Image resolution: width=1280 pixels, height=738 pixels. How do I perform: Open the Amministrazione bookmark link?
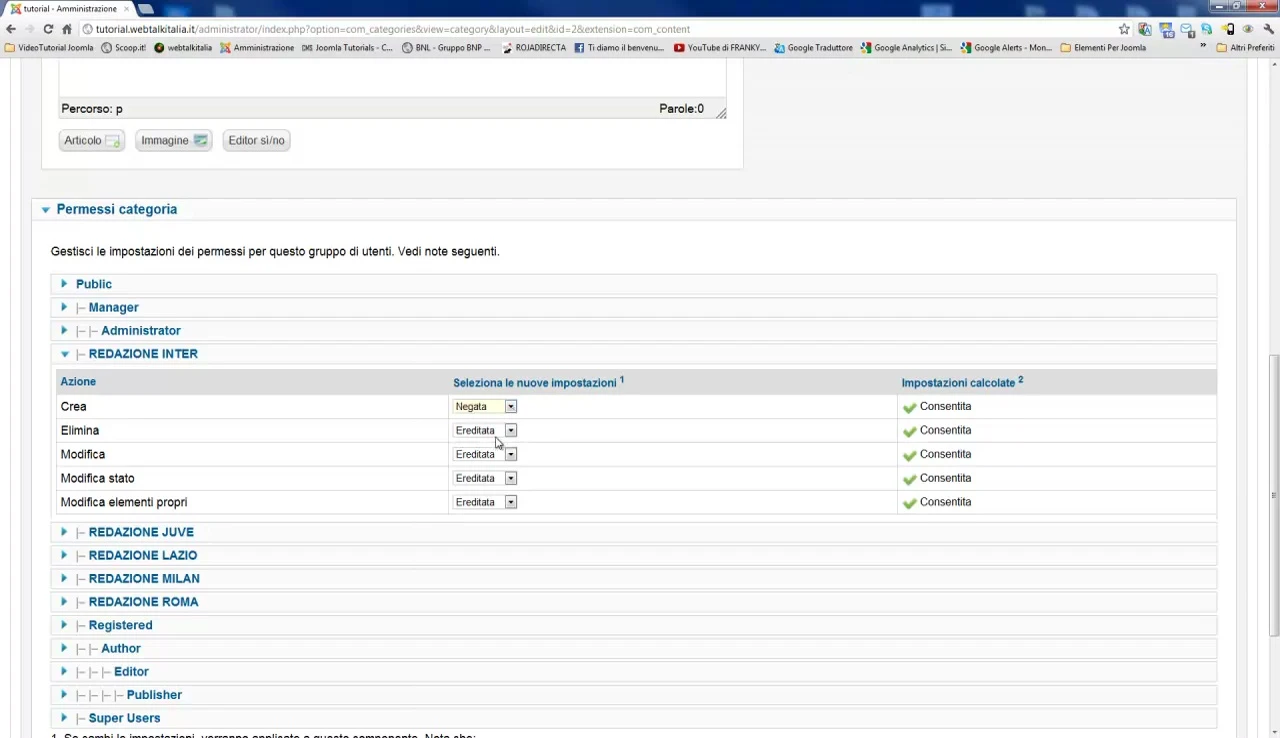pyautogui.click(x=263, y=47)
